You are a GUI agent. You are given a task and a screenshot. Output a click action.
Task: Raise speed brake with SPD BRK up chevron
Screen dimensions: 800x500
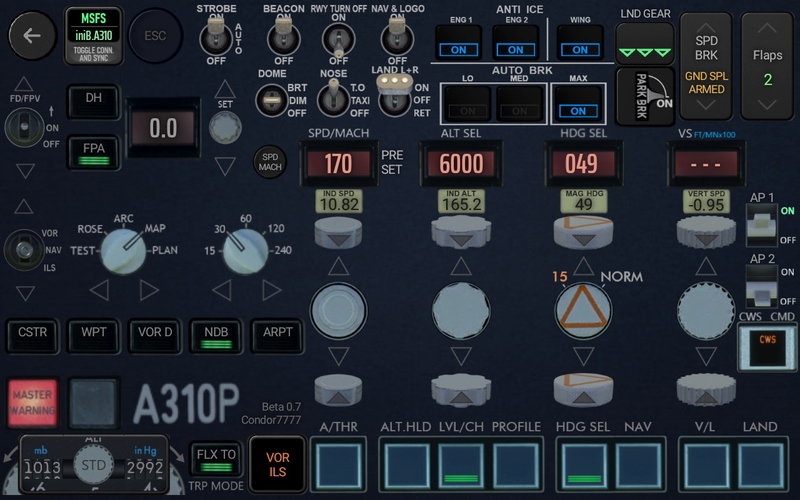click(x=706, y=27)
